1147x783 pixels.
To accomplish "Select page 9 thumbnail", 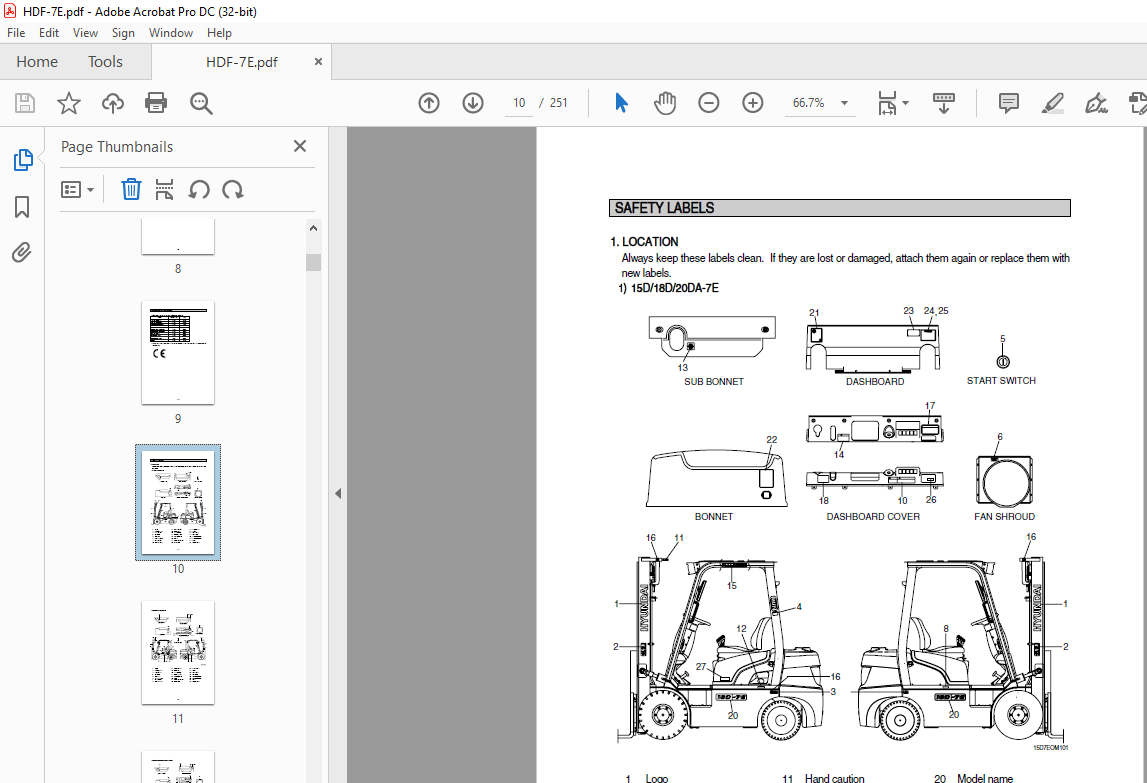I will pyautogui.click(x=178, y=353).
